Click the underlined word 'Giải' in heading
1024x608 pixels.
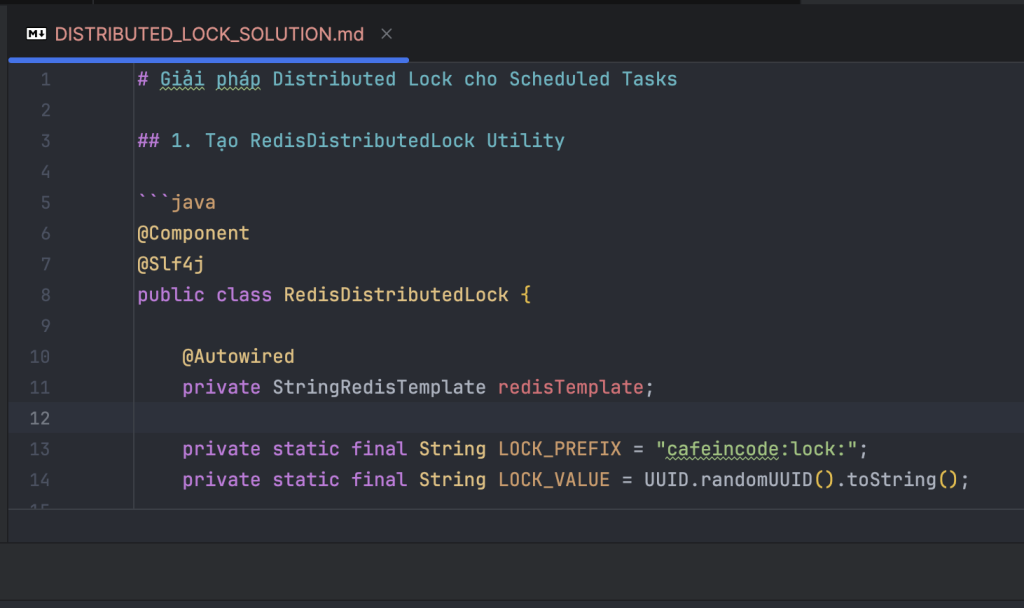pos(182,80)
